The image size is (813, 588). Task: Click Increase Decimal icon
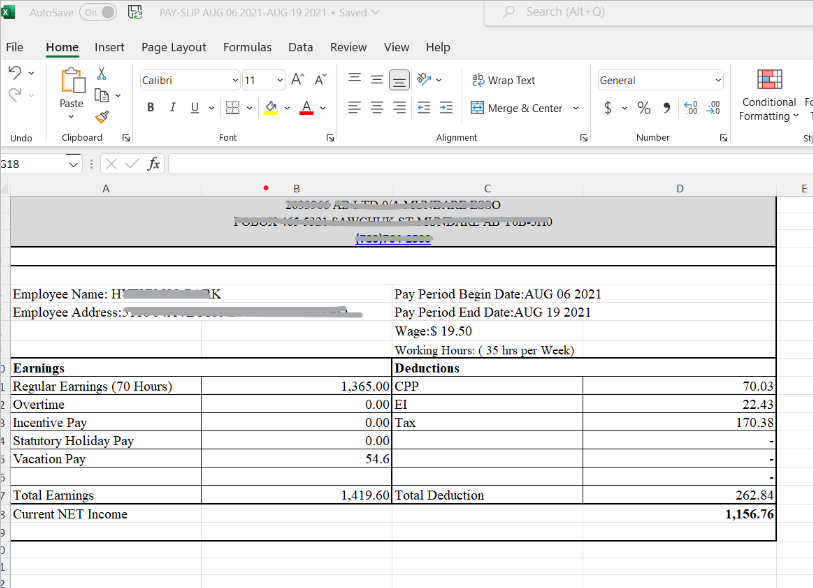click(x=691, y=108)
